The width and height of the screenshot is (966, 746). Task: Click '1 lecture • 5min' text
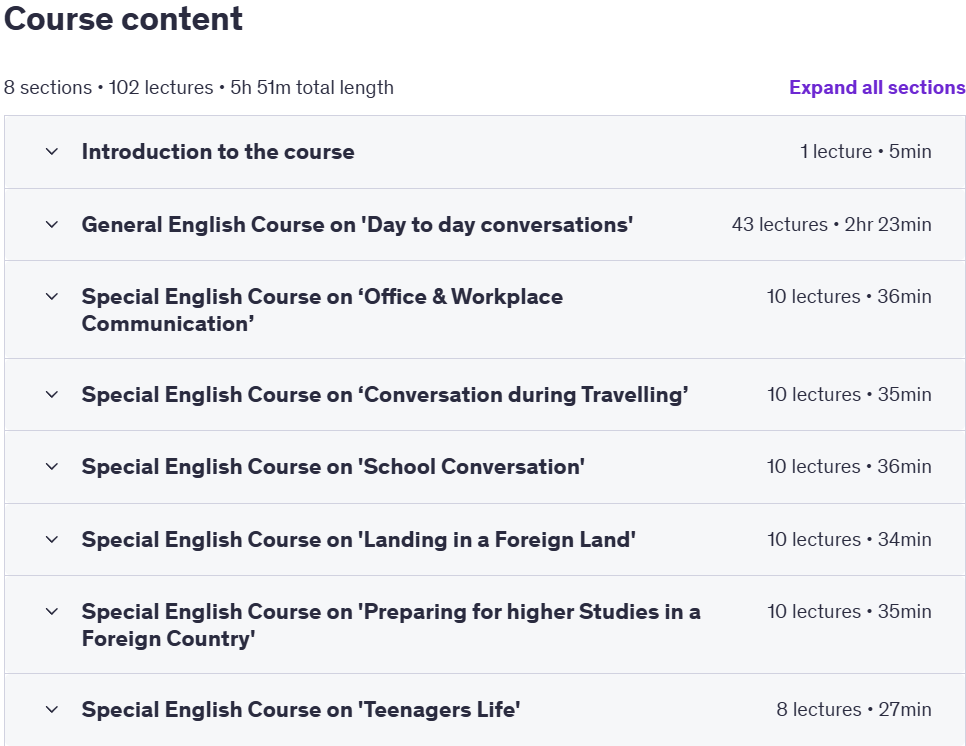click(x=866, y=152)
